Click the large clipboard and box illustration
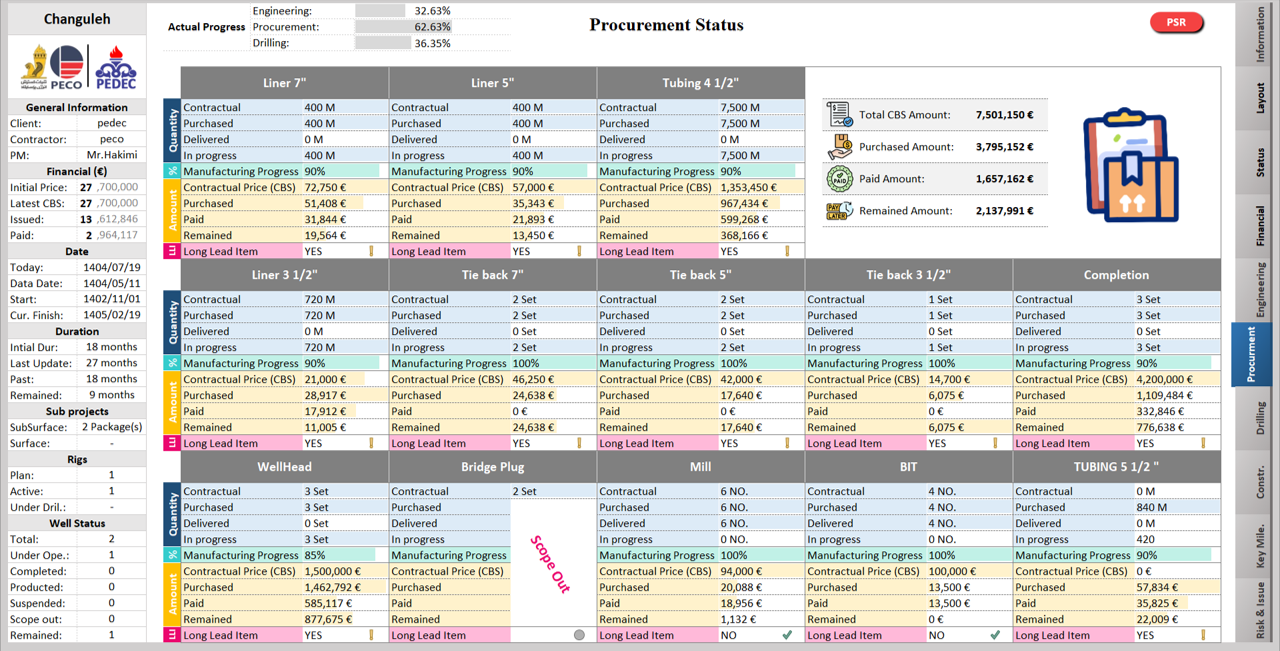Viewport: 1280px width, 651px height. (x=1131, y=165)
